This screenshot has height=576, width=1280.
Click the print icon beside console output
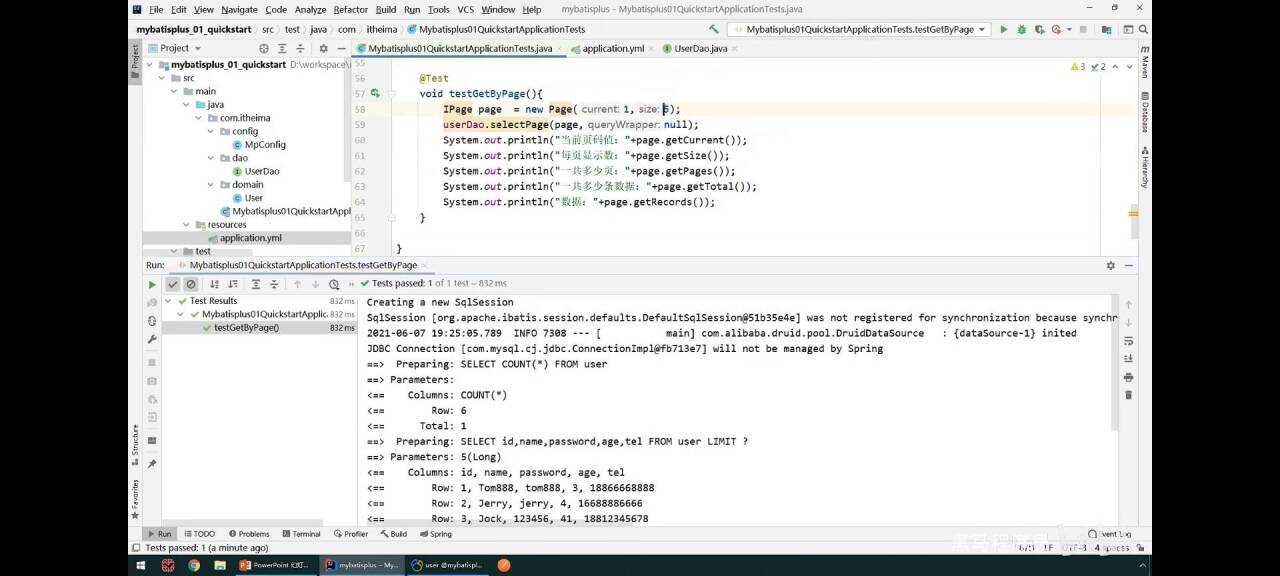tap(1128, 377)
